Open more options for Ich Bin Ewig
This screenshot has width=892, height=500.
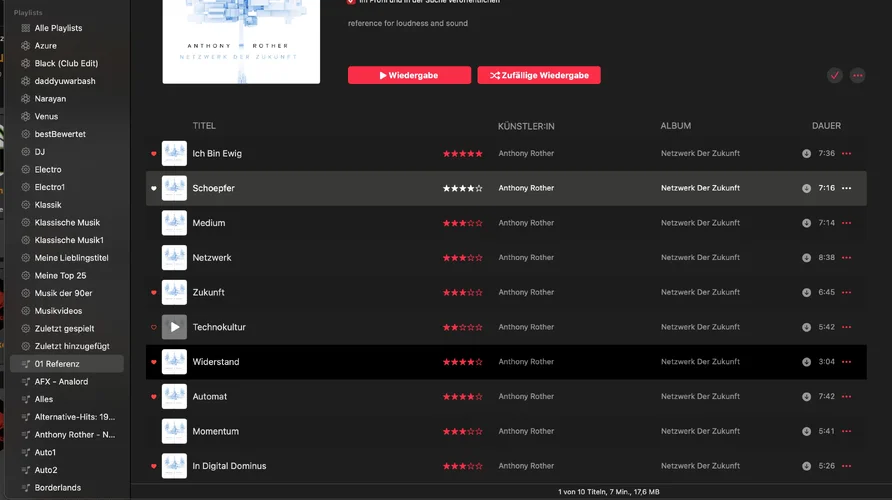point(846,154)
